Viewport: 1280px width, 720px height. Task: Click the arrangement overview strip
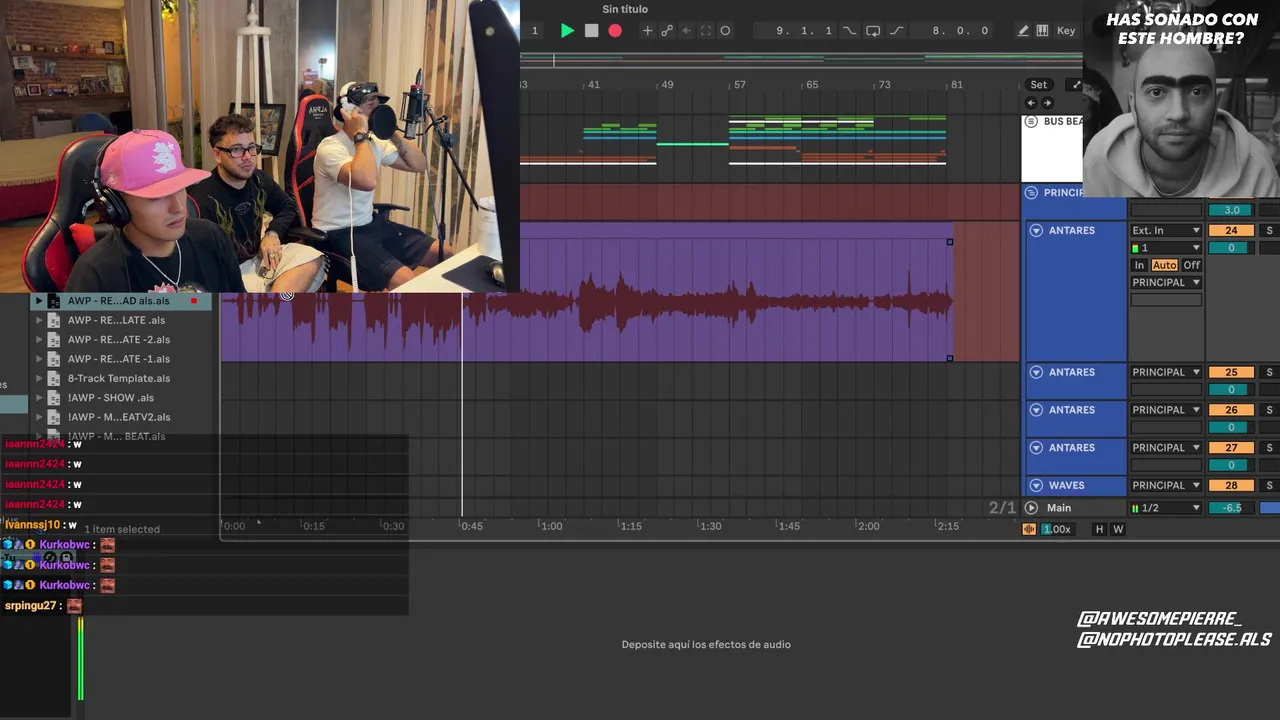800,59
